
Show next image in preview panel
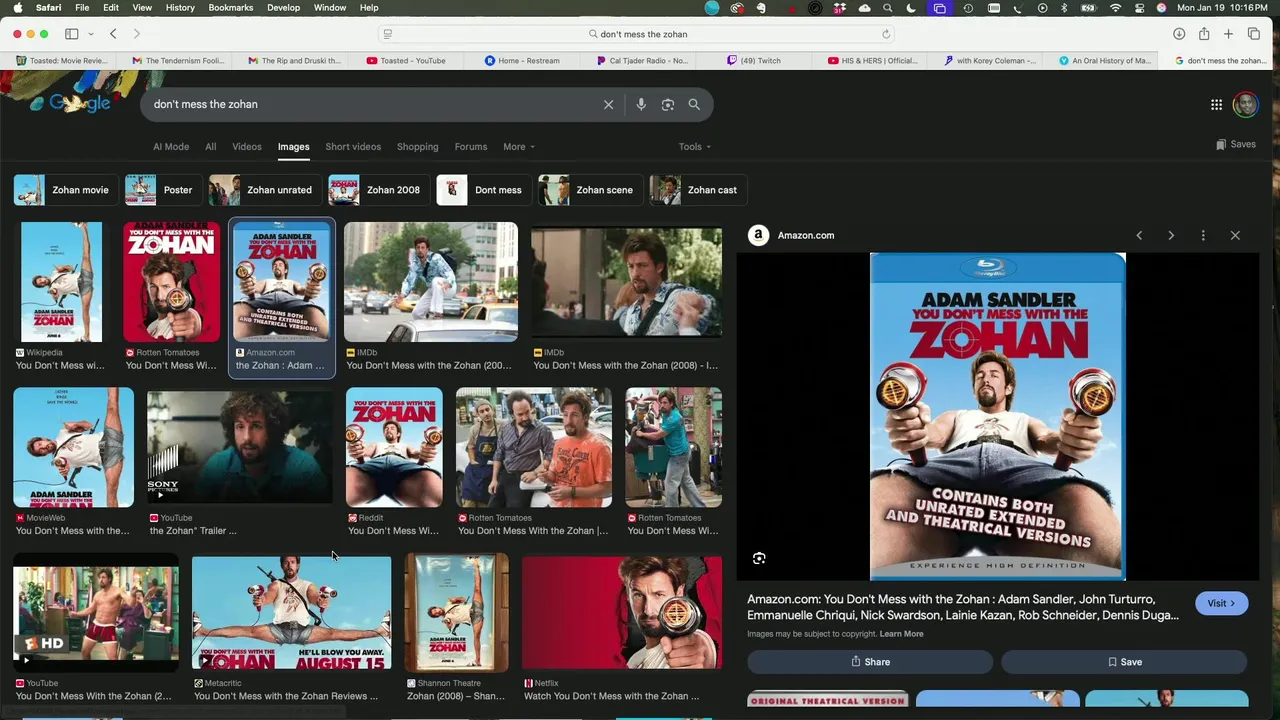1171,235
